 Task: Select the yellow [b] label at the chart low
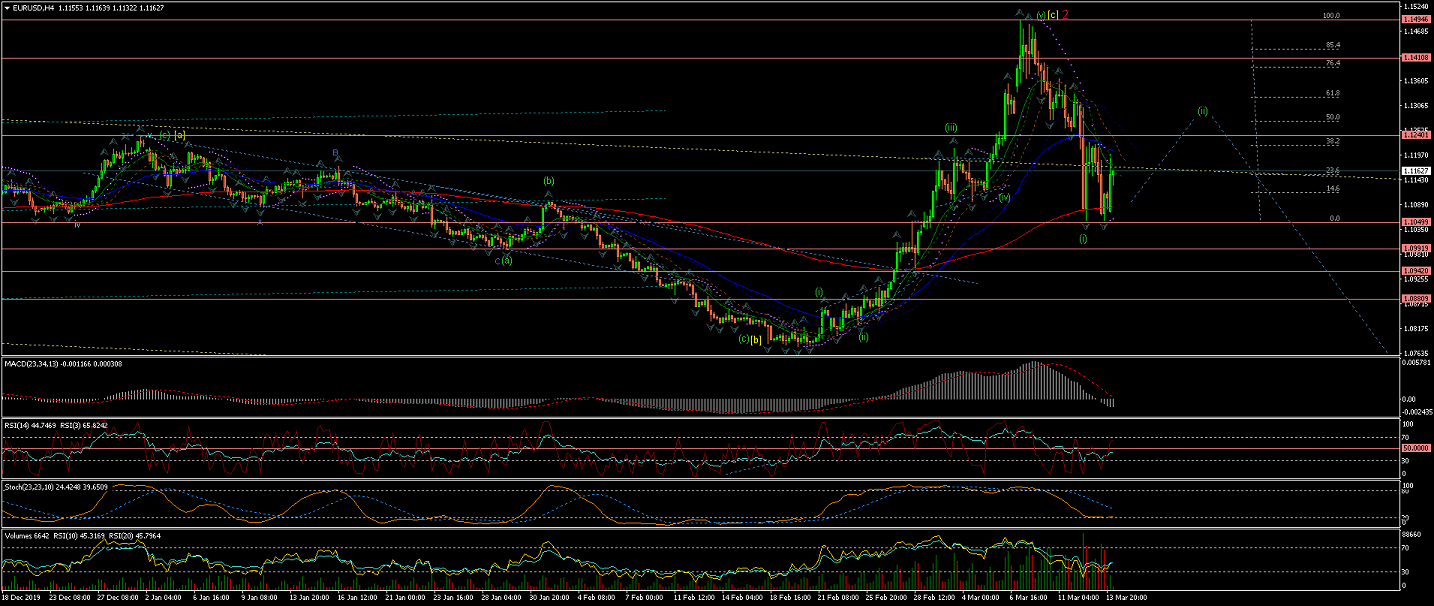coord(756,339)
